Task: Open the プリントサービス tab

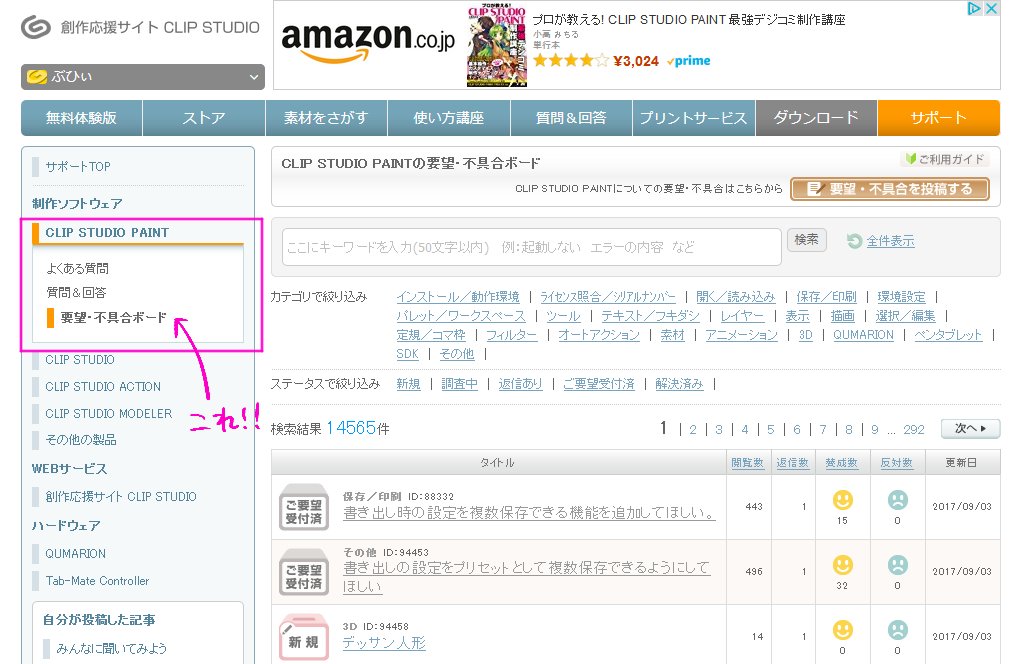Action: tap(694, 118)
